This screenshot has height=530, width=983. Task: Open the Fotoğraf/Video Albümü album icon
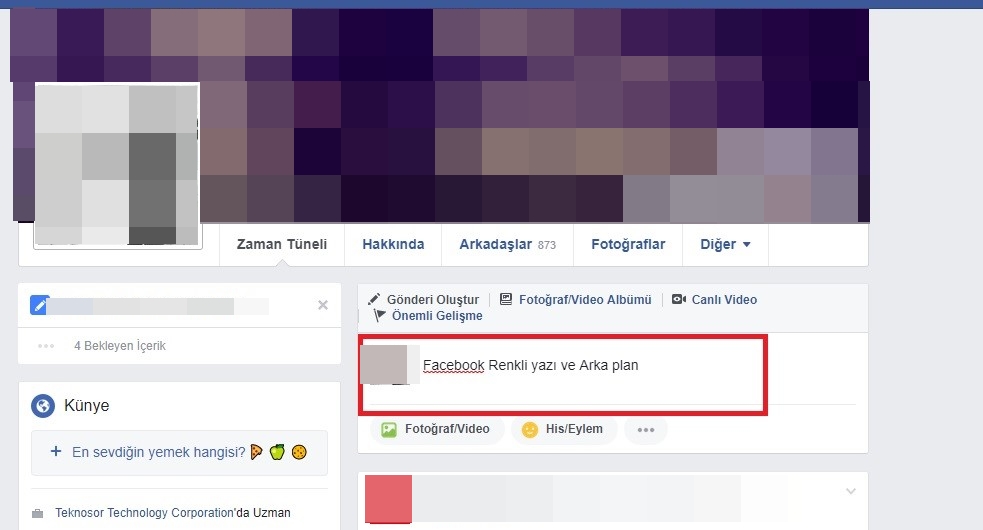pyautogui.click(x=506, y=299)
